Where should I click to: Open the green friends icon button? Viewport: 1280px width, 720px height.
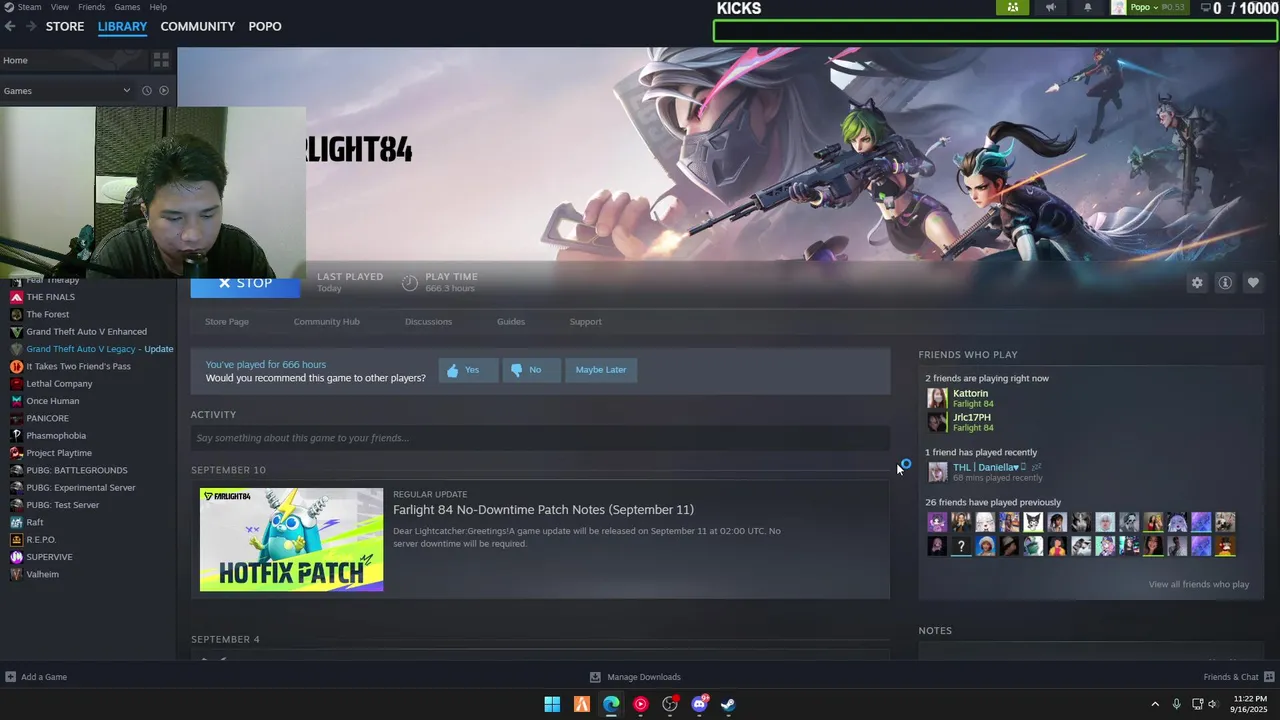coord(1013,8)
